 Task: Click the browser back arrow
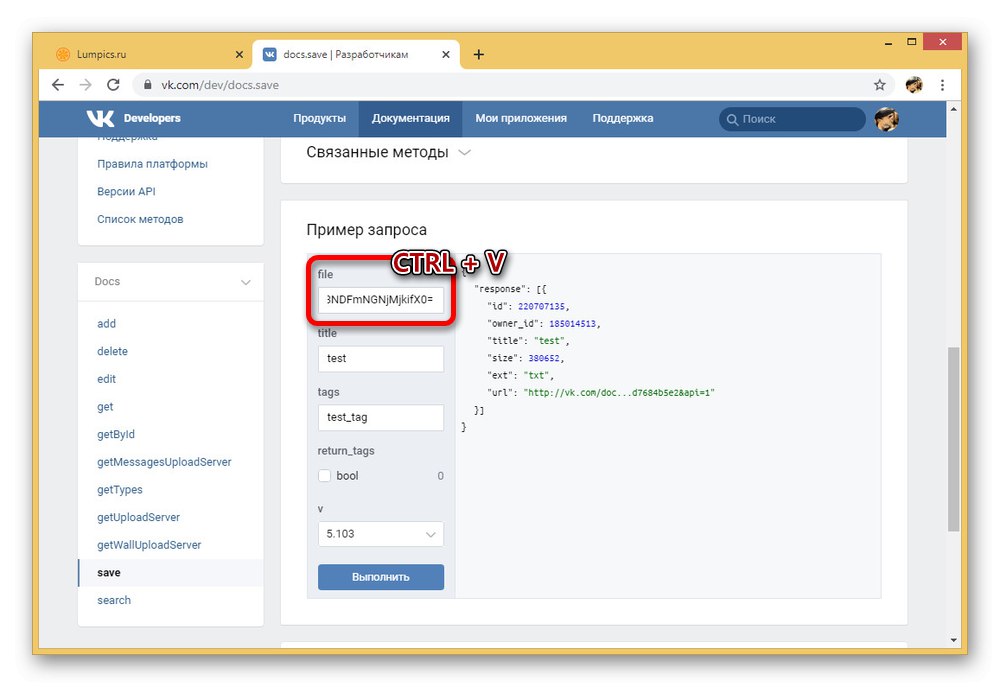click(x=58, y=85)
